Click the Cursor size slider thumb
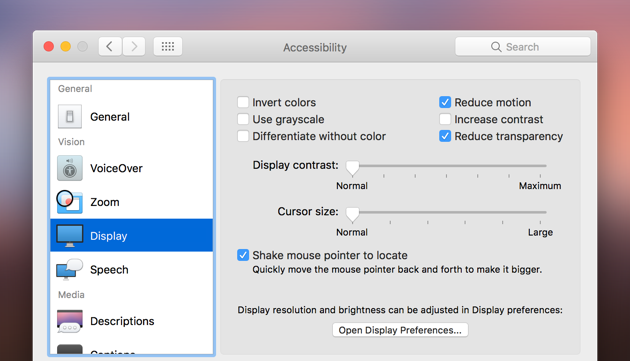The width and height of the screenshot is (630, 361). [352, 214]
